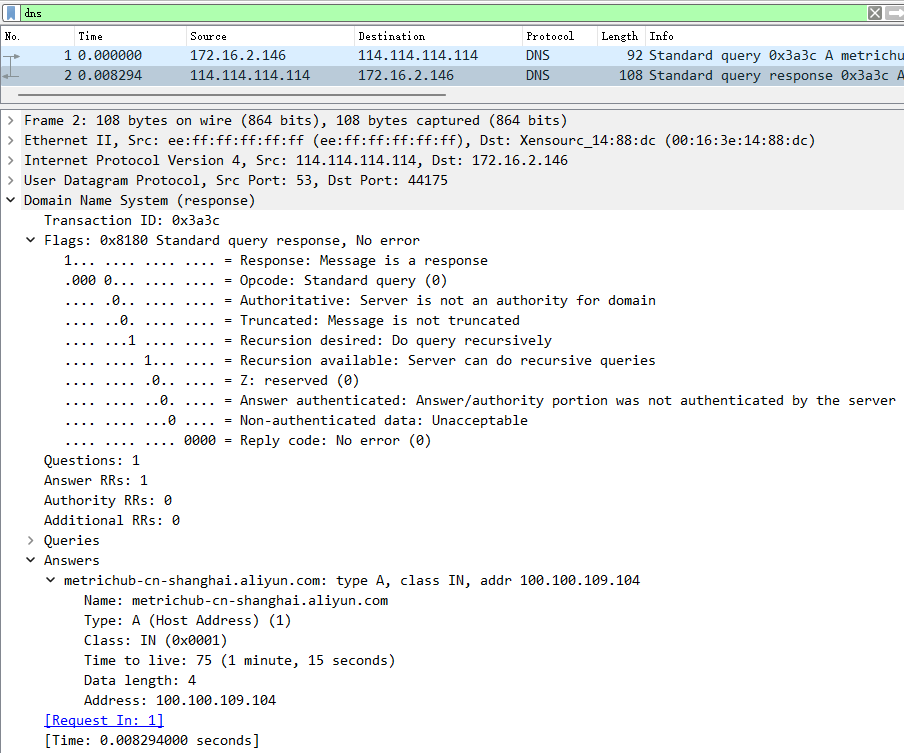Select Truncated: Message is not truncated line
This screenshot has width=904, height=753.
(x=292, y=321)
